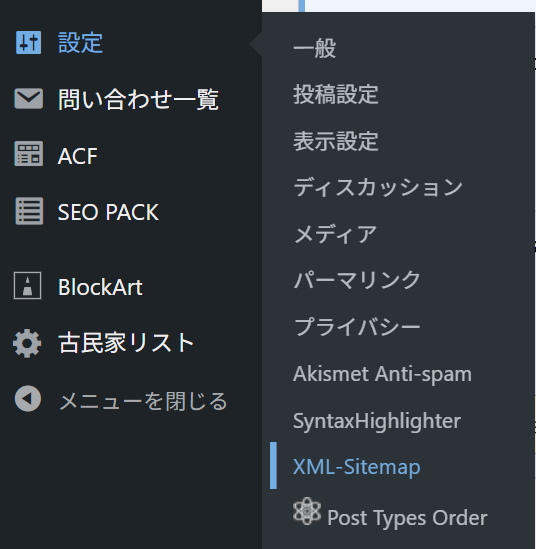Click the envelope icon for 問い合わせ一覧
This screenshot has height=549, width=536.
click(28, 99)
